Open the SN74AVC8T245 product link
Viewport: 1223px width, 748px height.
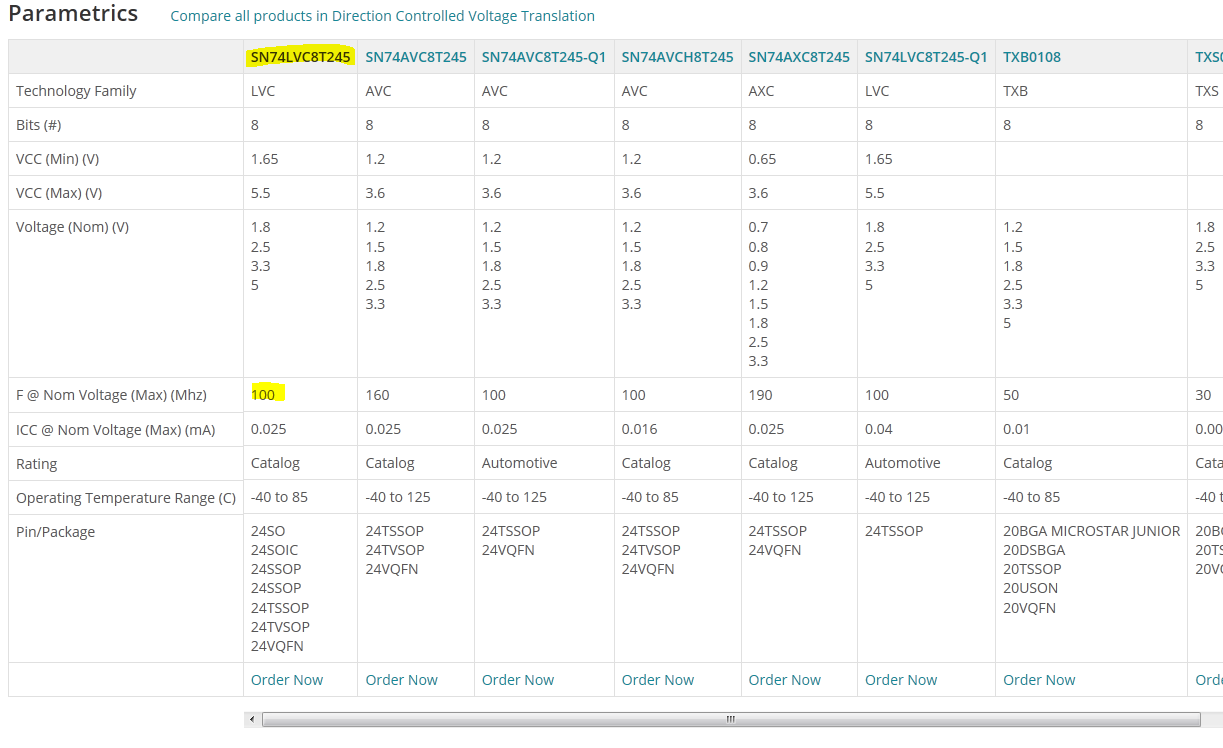(x=416, y=57)
